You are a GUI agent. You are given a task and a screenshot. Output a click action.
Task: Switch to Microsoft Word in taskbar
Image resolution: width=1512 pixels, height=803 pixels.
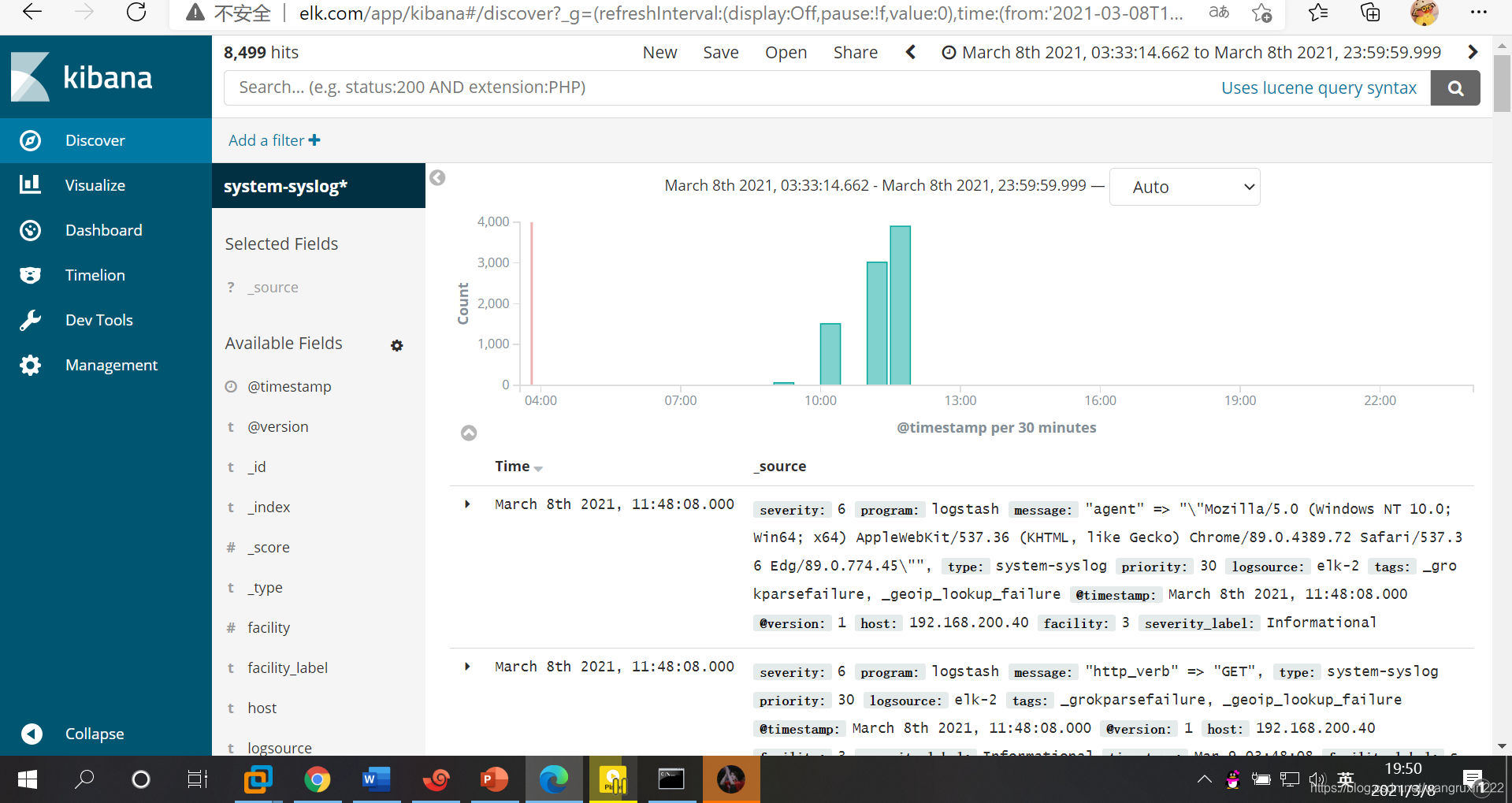click(376, 779)
